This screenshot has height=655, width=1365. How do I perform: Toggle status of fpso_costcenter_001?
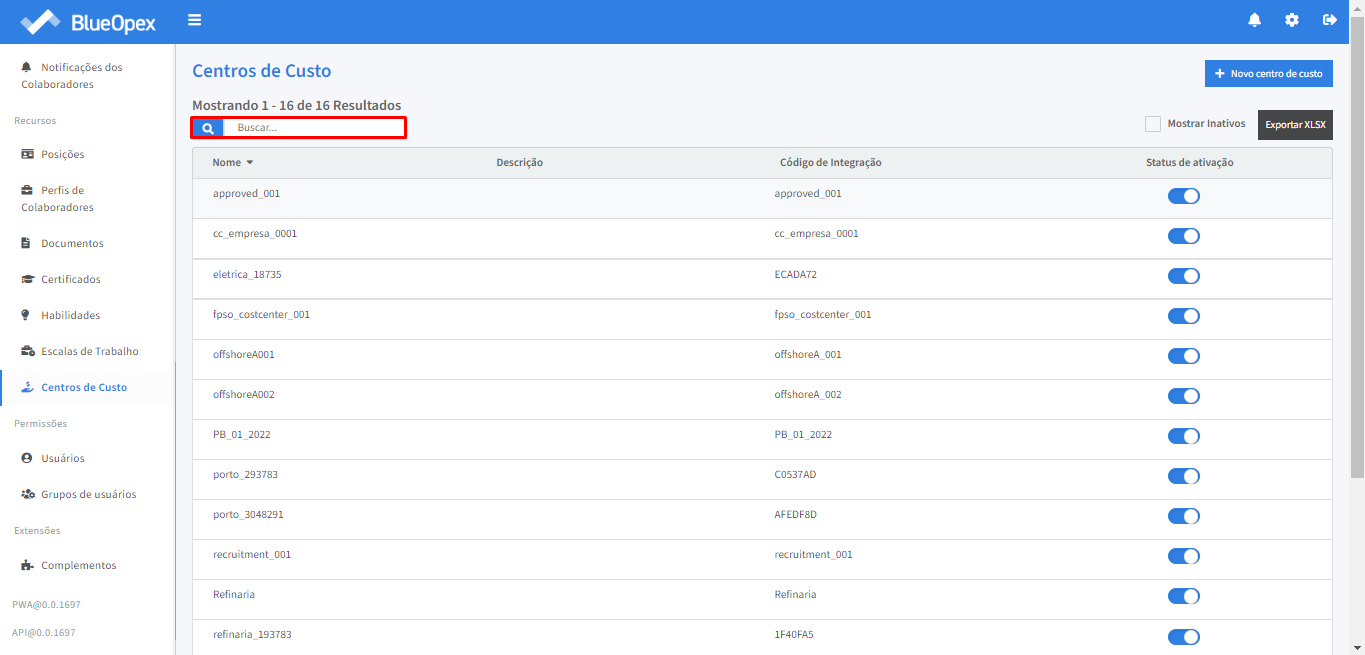pos(1184,316)
